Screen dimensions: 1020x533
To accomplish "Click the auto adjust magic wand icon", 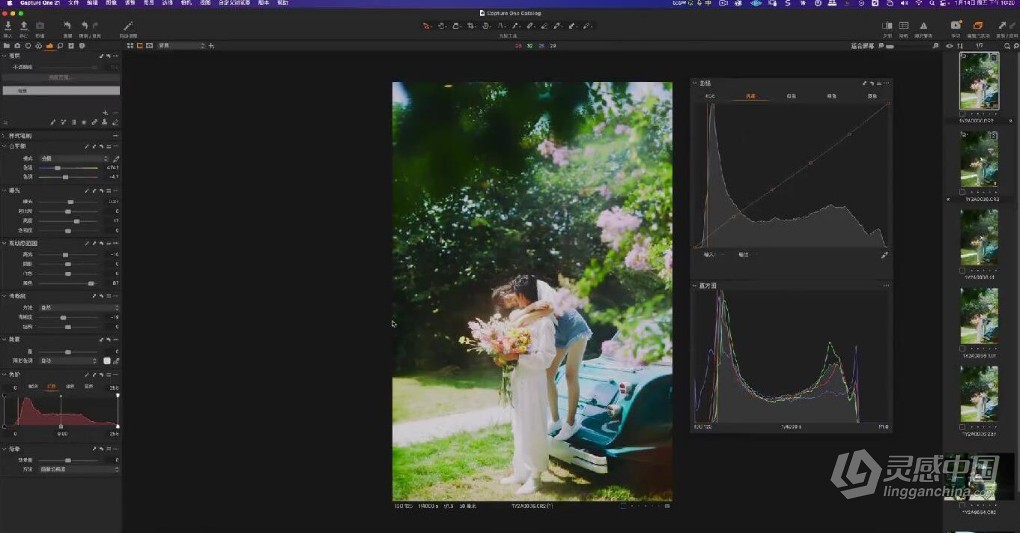I will tap(128, 26).
